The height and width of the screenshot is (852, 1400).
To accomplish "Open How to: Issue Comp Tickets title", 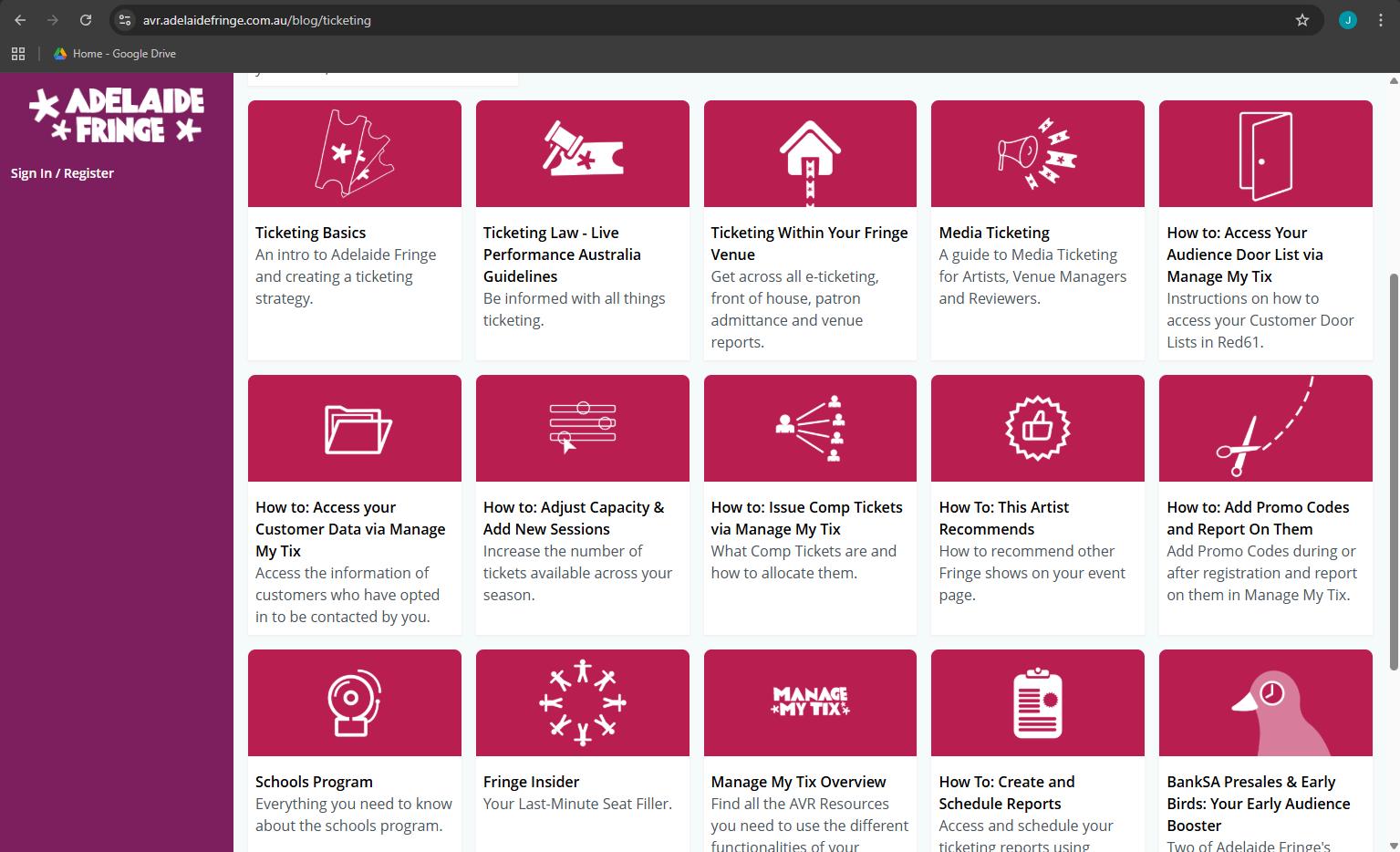I will (806, 518).
